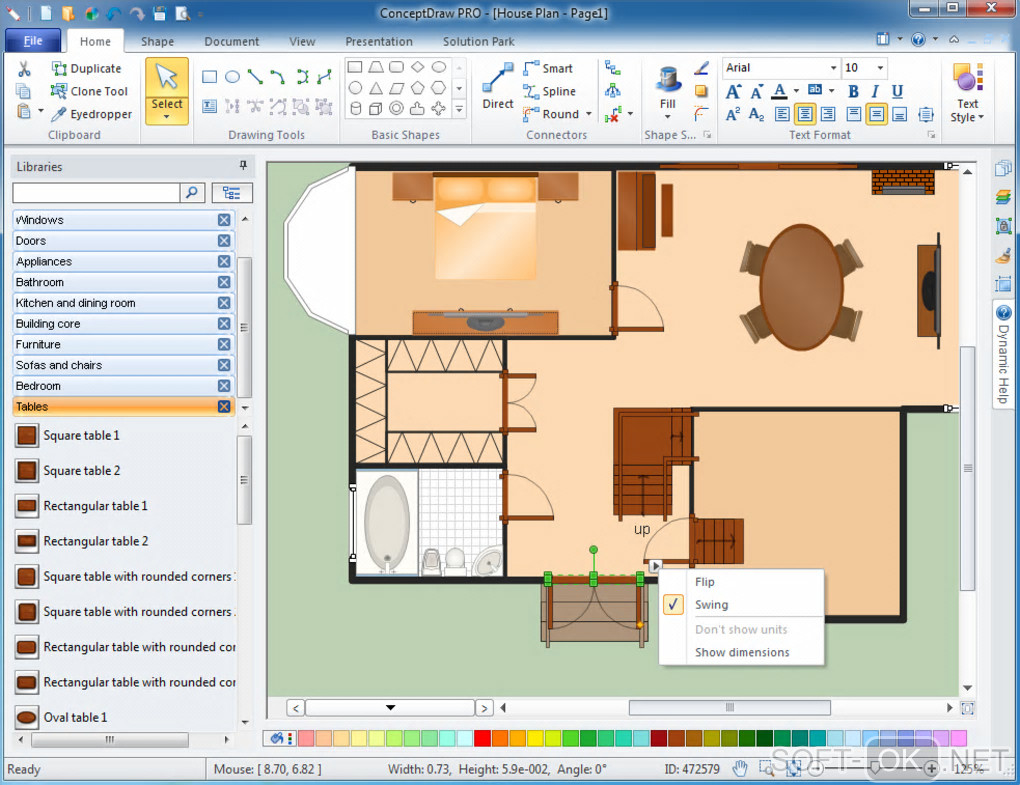Click the hand pan tool in status bar
Image resolution: width=1020 pixels, height=785 pixels.
point(740,769)
